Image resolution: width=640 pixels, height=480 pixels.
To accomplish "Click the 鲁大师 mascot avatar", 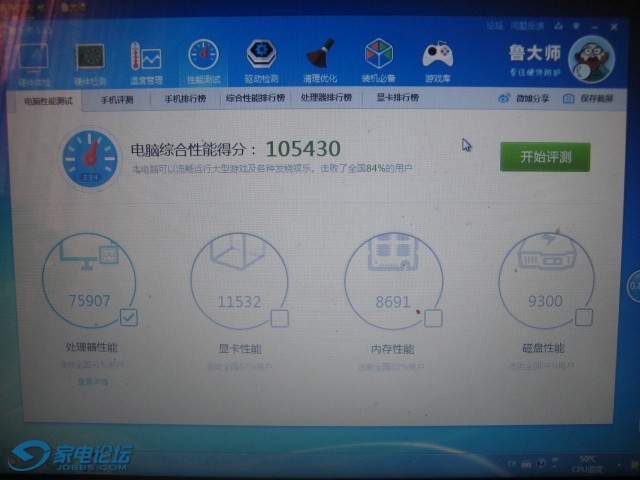I will pos(591,58).
